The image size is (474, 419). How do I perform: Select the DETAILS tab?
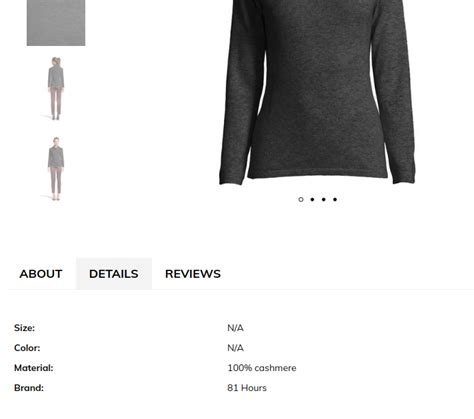(114, 274)
